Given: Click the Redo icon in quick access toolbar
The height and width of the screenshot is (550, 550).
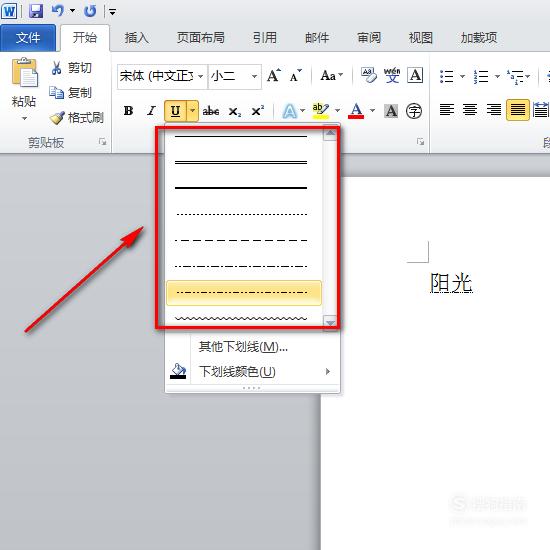Looking at the screenshot, I should pyautogui.click(x=90, y=11).
